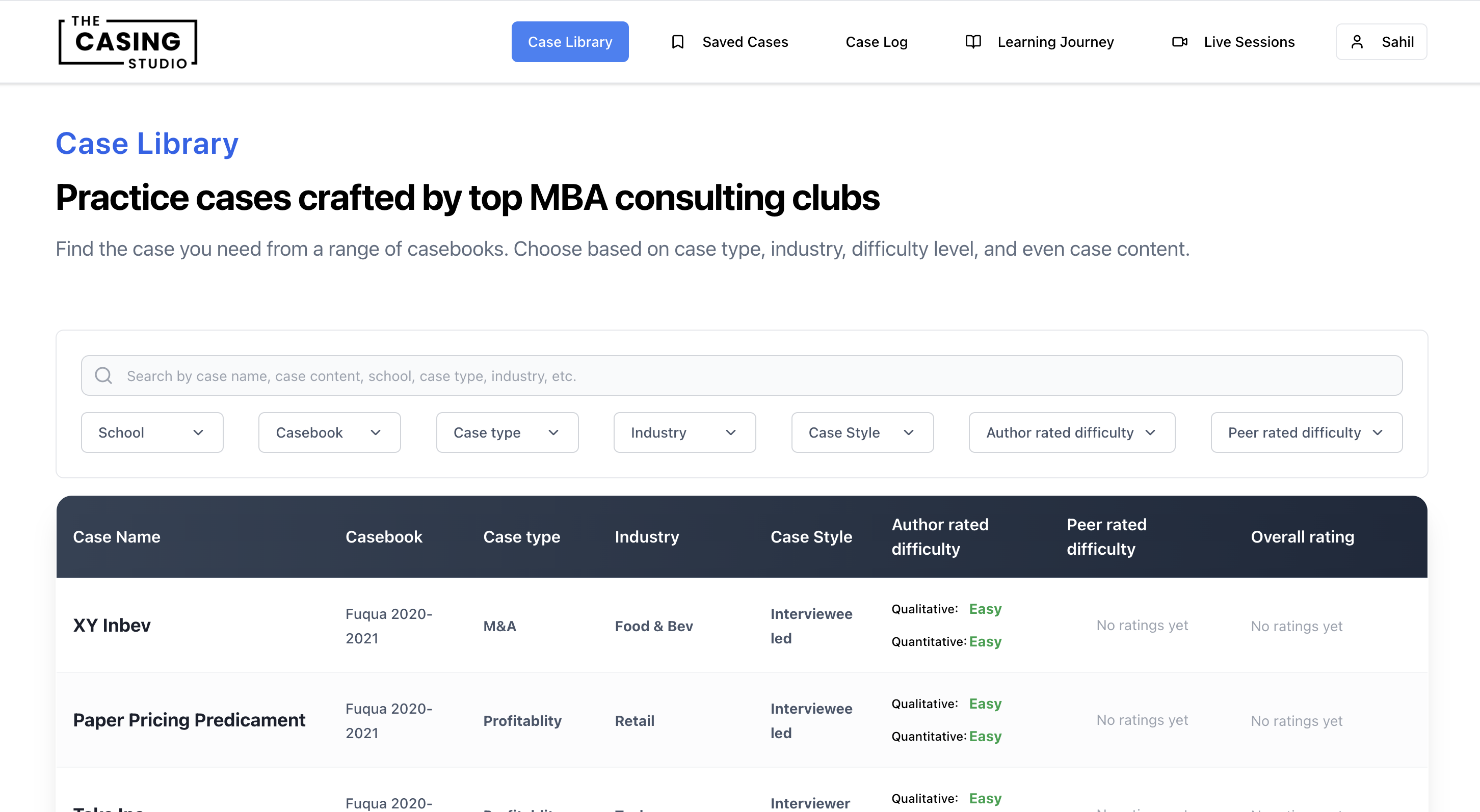Open the Case Style filter dropdown
Screen dimensions: 1480x812
(x=861, y=432)
